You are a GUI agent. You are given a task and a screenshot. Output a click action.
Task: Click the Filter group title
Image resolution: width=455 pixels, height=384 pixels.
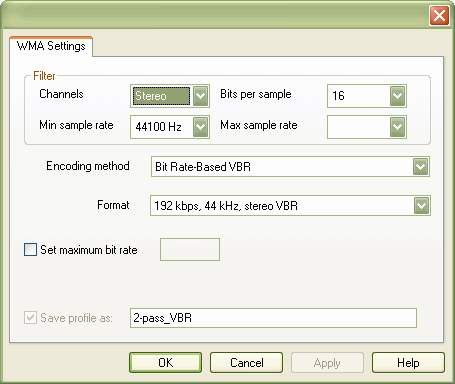click(44, 76)
